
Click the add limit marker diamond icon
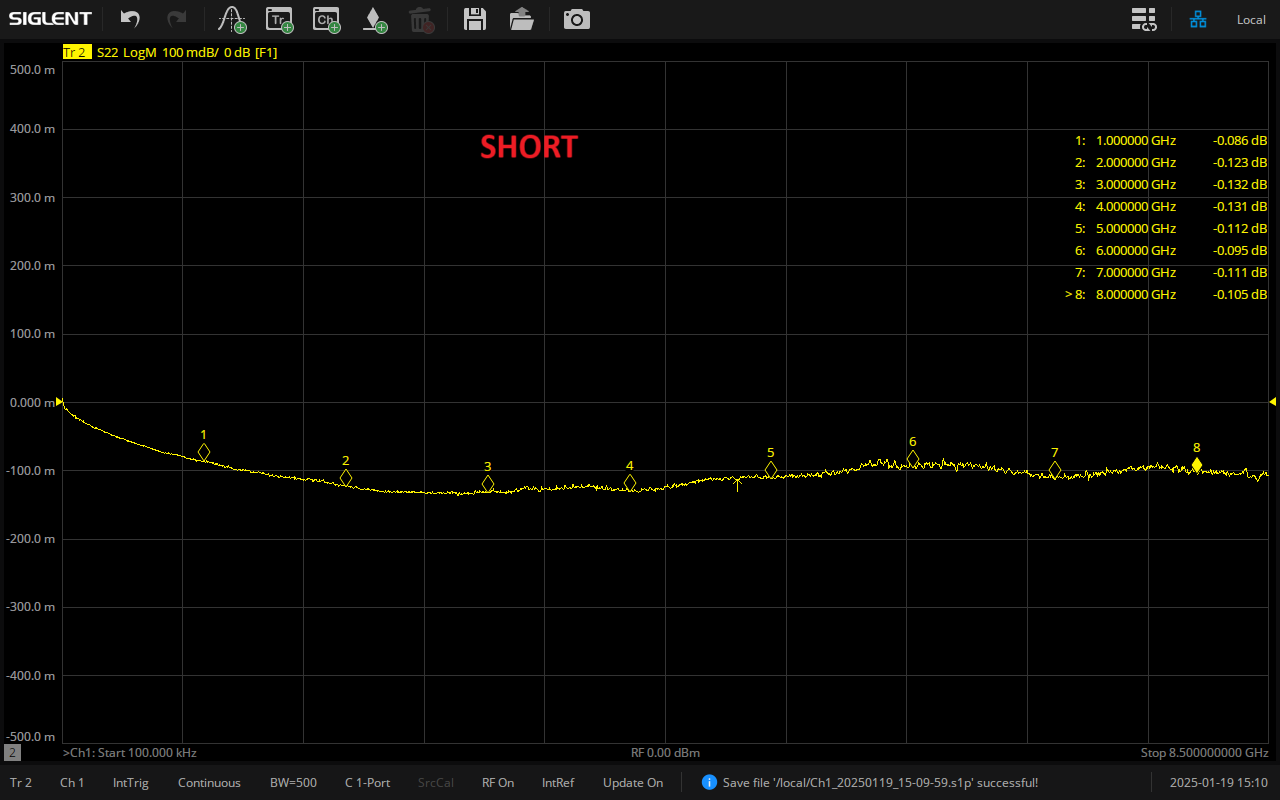[374, 19]
